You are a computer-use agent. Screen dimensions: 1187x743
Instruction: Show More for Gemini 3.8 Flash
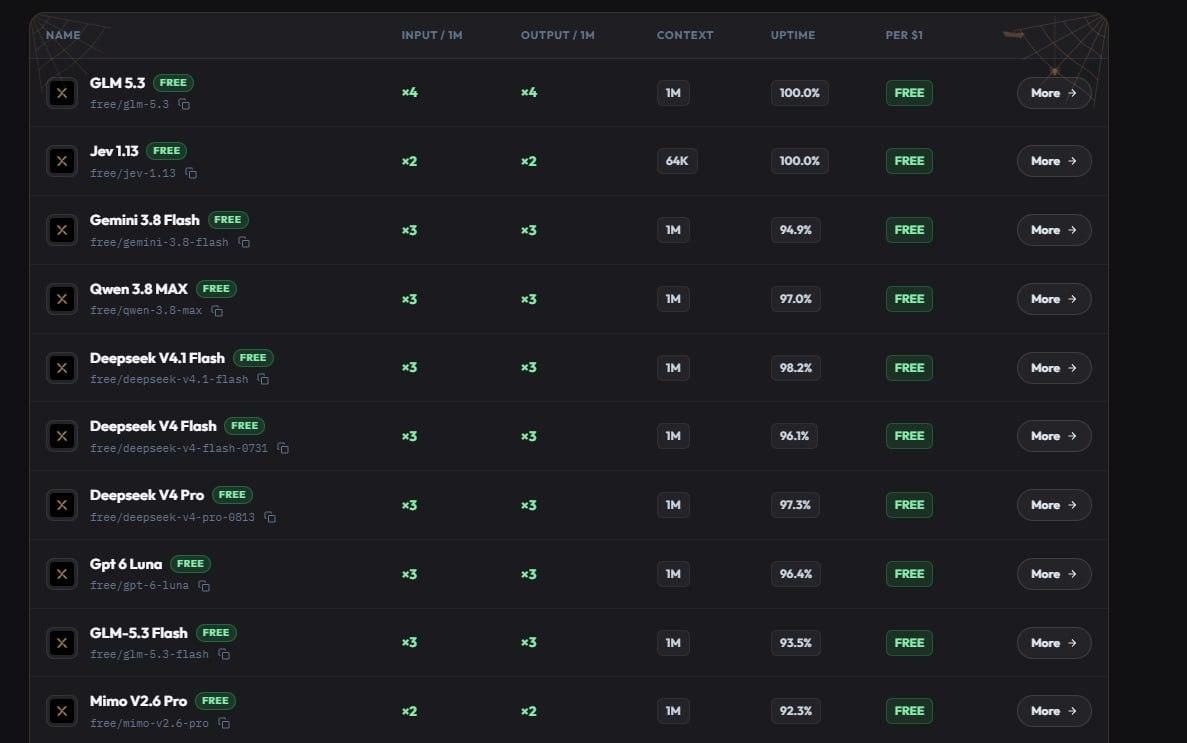click(x=1054, y=230)
